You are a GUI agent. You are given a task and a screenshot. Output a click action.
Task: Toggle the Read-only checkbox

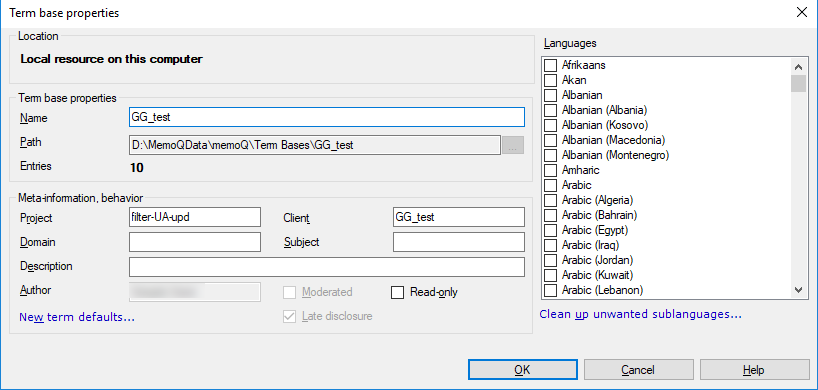tap(398, 292)
